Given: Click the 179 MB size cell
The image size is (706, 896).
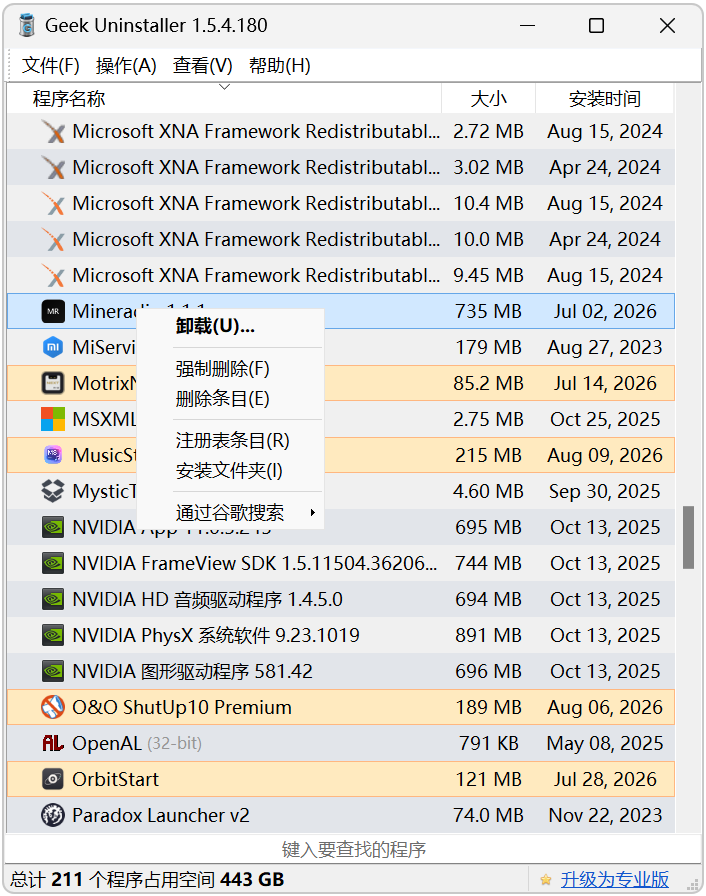Looking at the screenshot, I should (x=488, y=347).
